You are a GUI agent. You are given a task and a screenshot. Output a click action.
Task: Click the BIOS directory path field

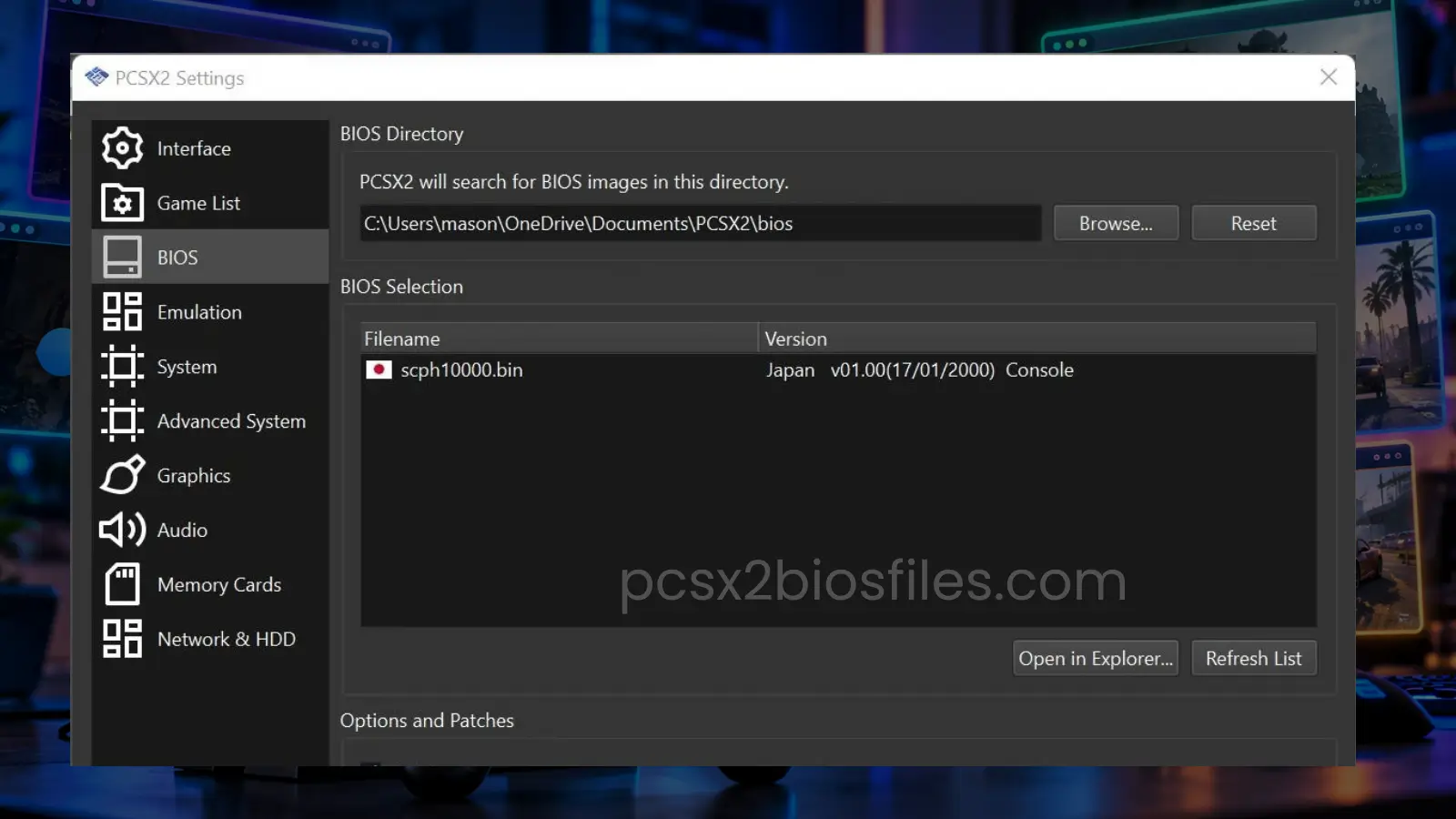(700, 223)
